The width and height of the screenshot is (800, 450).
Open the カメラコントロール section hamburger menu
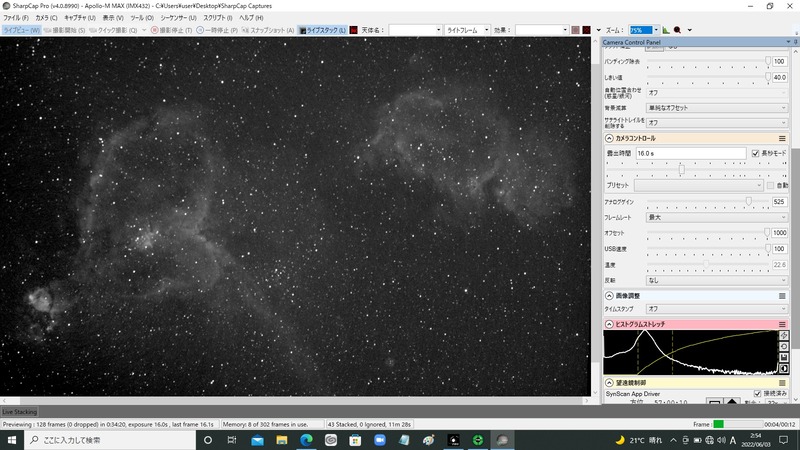pyautogui.click(x=782, y=138)
